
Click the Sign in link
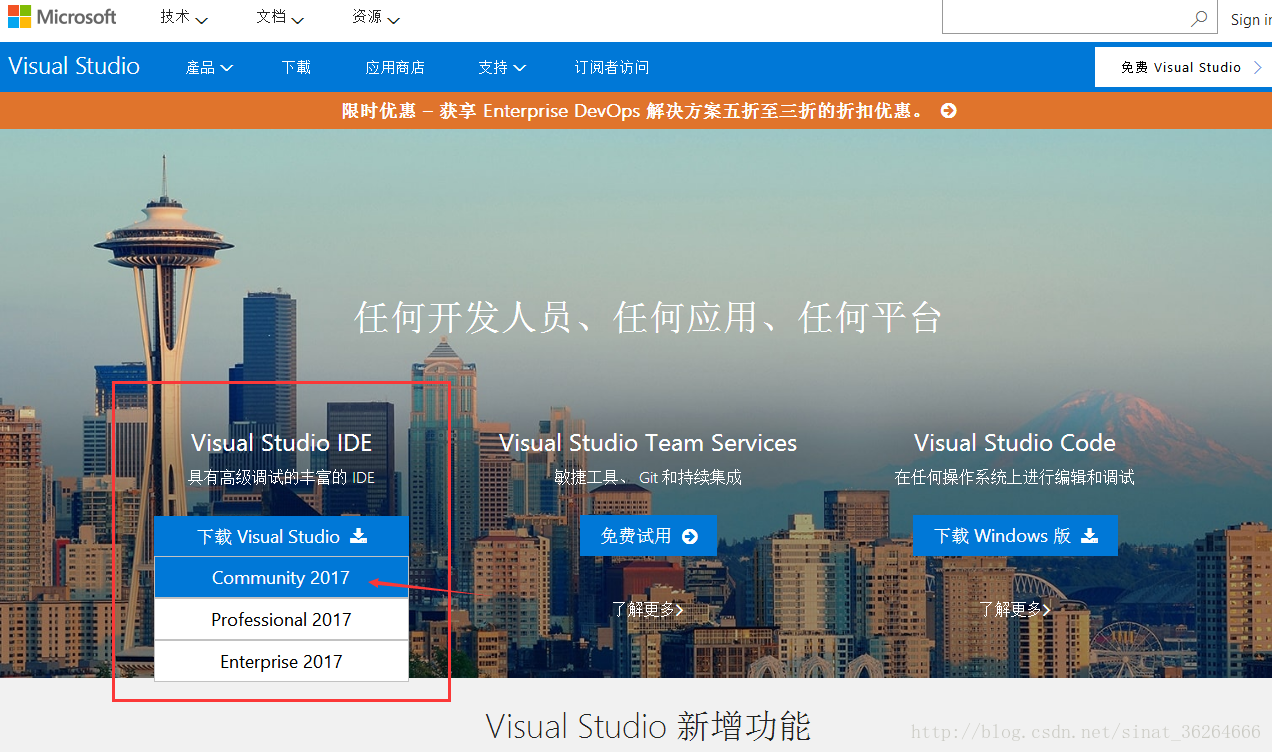1250,19
